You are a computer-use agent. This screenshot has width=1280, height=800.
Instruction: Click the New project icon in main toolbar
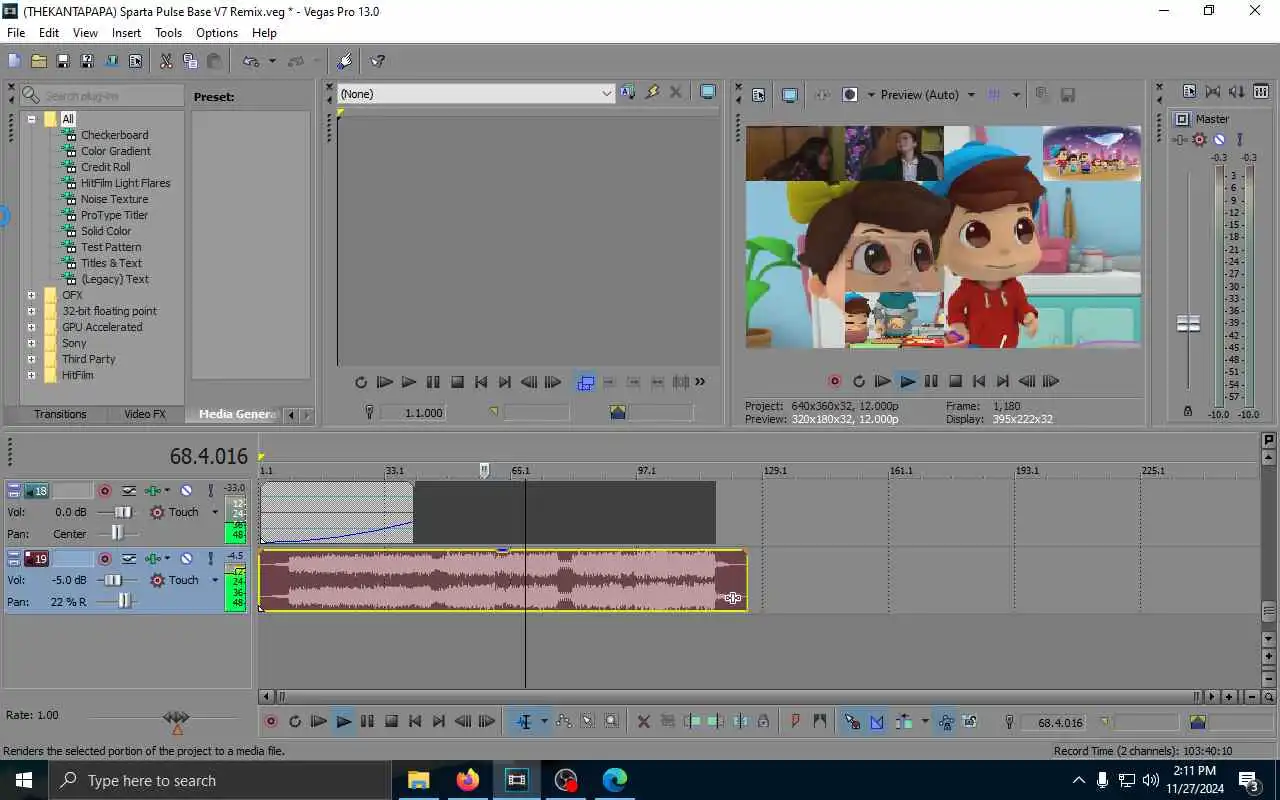(x=14, y=61)
